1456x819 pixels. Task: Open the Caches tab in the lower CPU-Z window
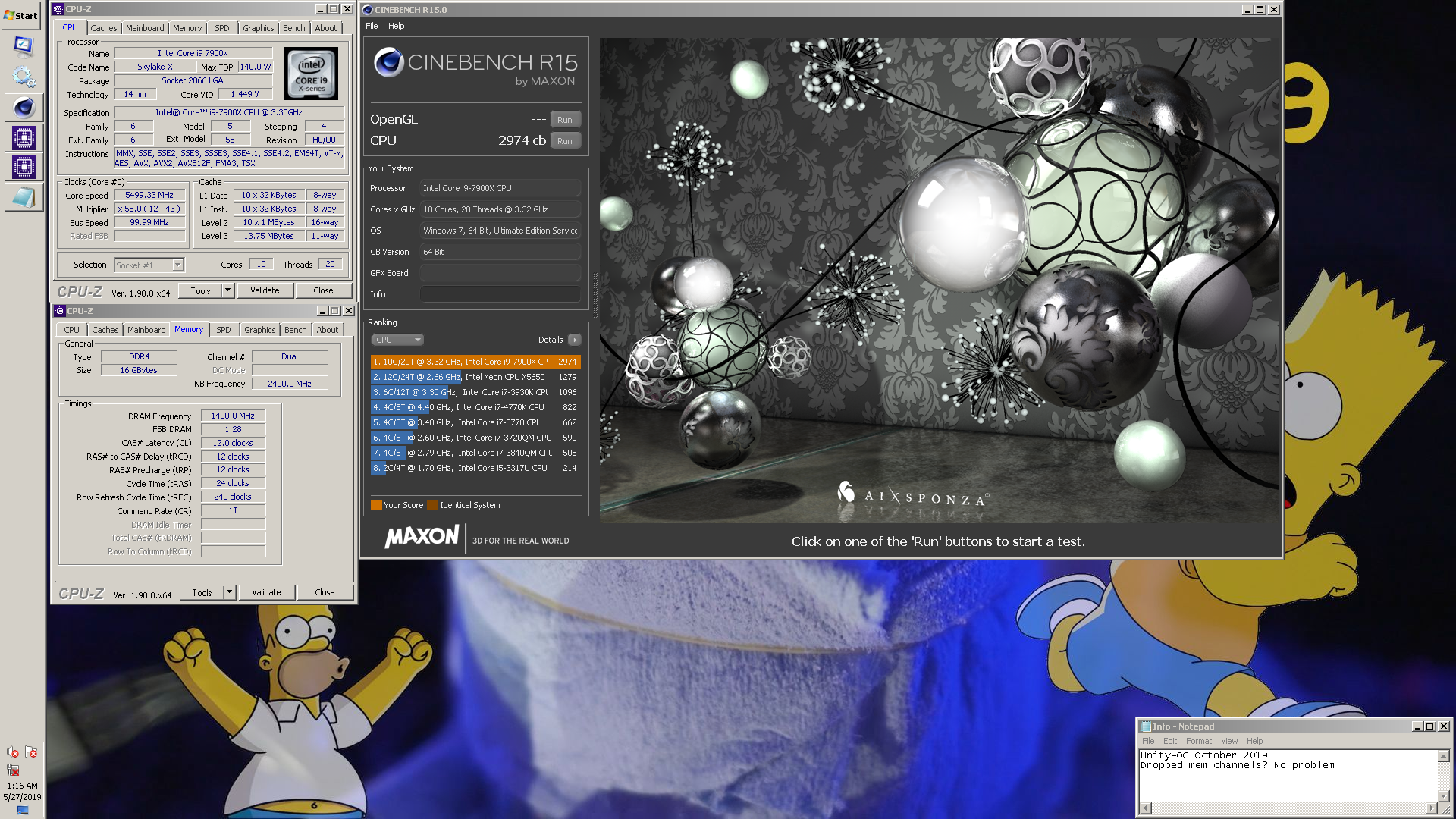pos(105,330)
